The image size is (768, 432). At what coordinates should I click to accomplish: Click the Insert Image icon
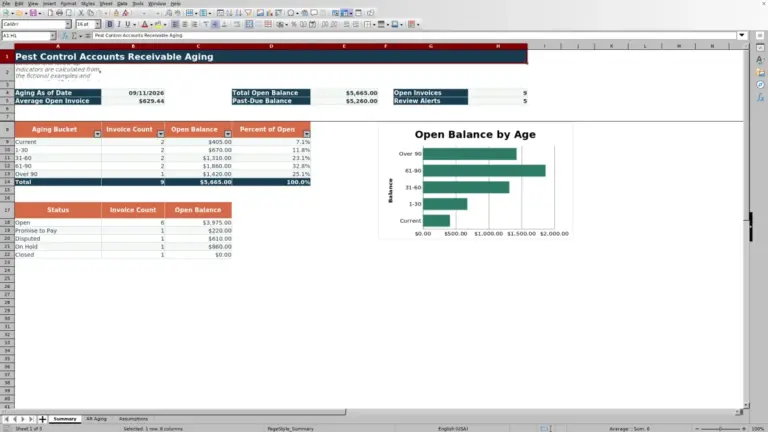click(260, 13)
